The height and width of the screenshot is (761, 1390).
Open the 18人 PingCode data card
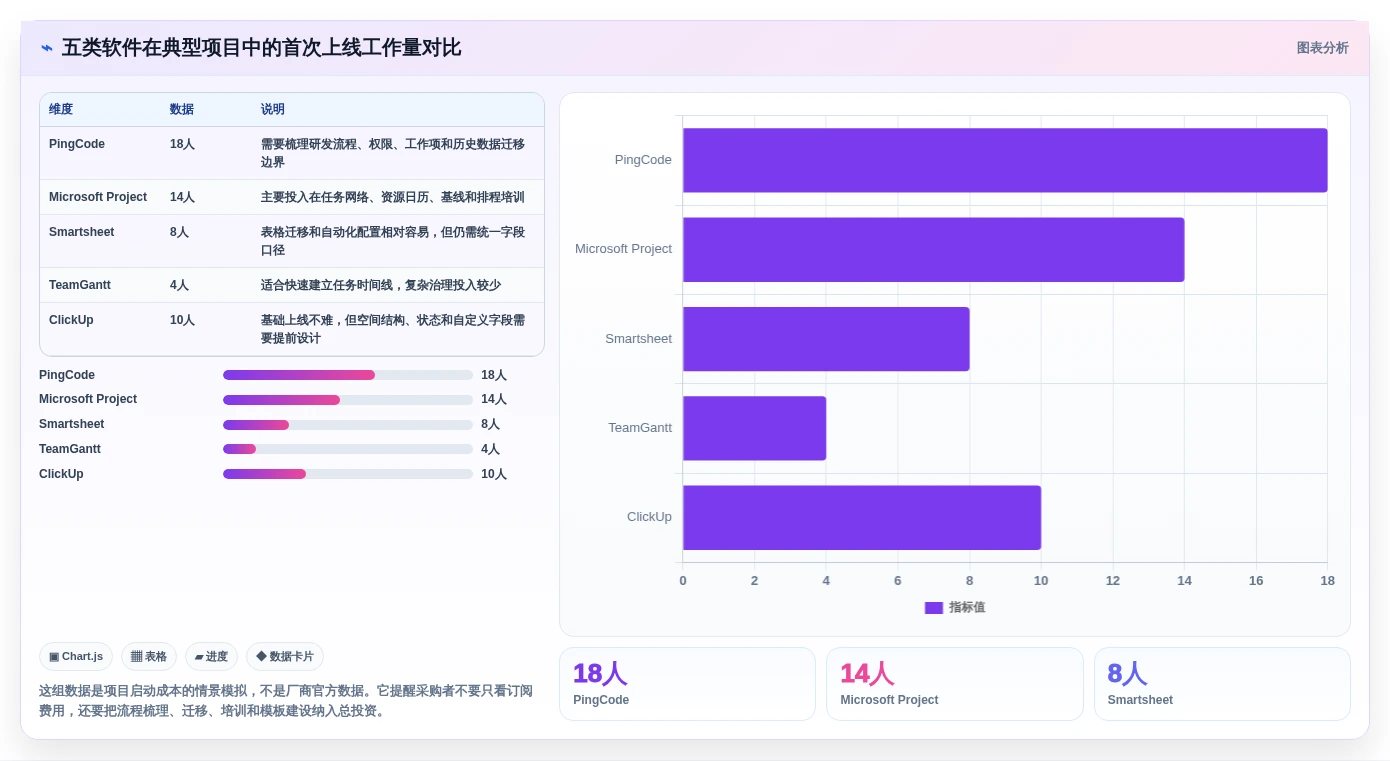pos(687,684)
